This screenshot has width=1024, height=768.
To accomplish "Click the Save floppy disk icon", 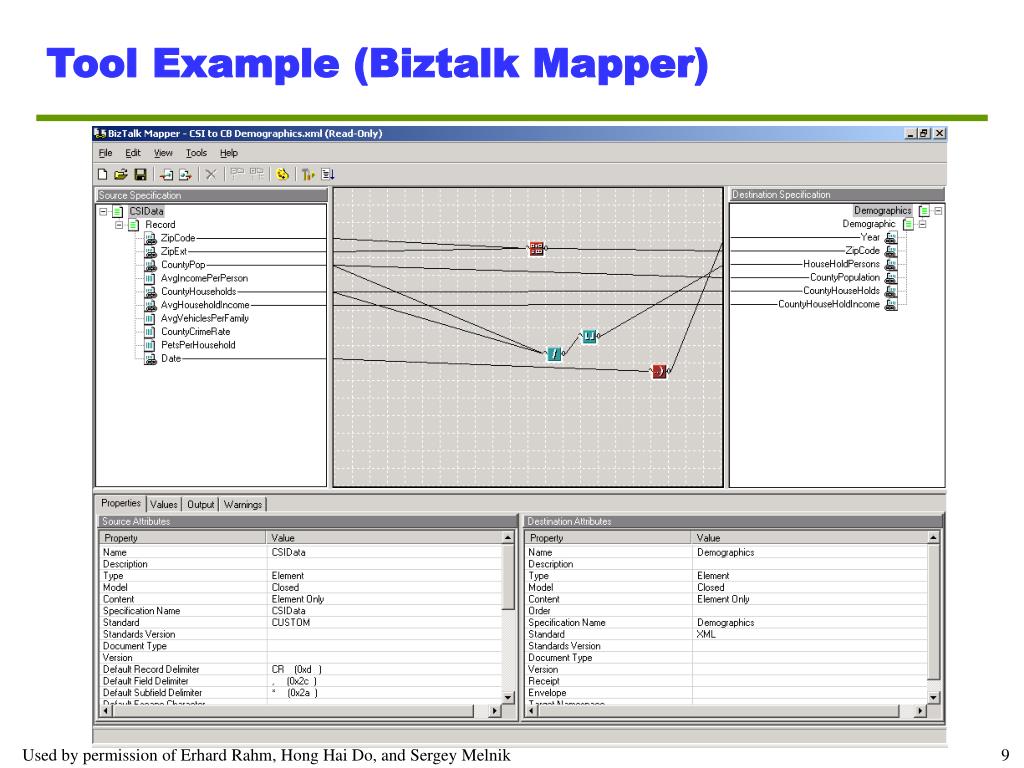I will pyautogui.click(x=140, y=174).
